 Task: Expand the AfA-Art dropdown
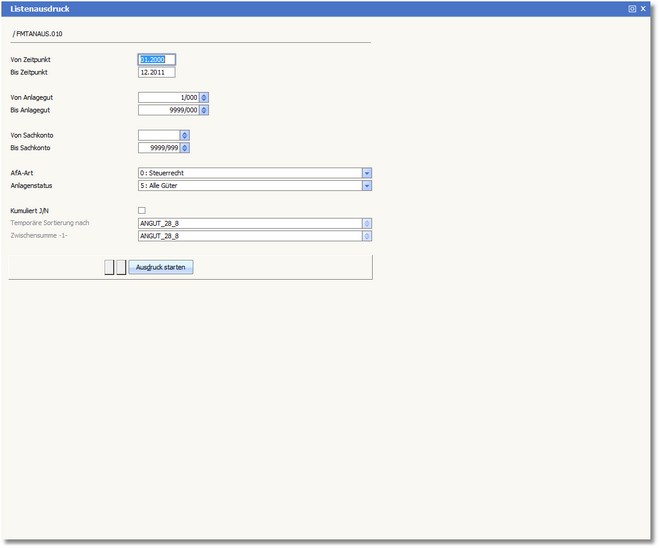367,173
